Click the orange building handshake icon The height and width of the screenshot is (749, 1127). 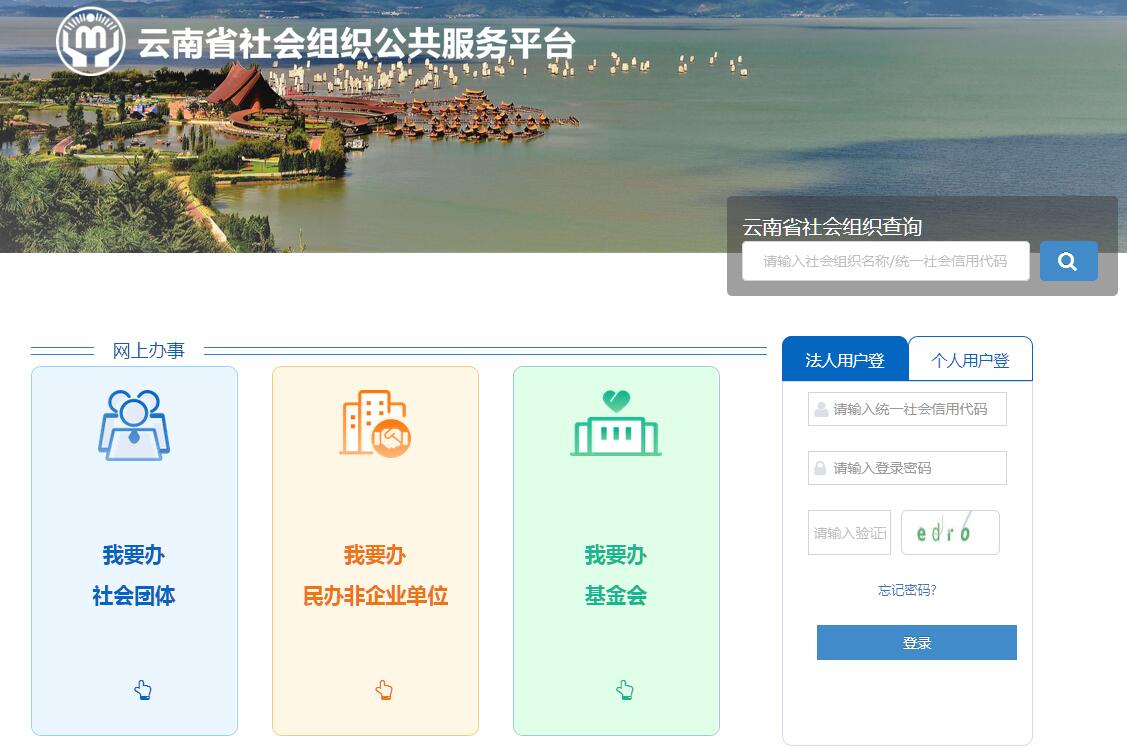point(375,423)
